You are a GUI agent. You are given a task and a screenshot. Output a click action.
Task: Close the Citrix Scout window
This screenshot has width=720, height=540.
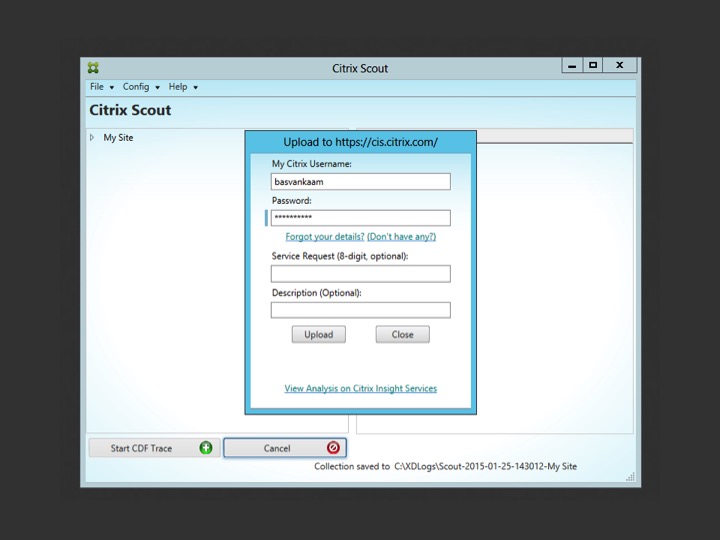620,65
